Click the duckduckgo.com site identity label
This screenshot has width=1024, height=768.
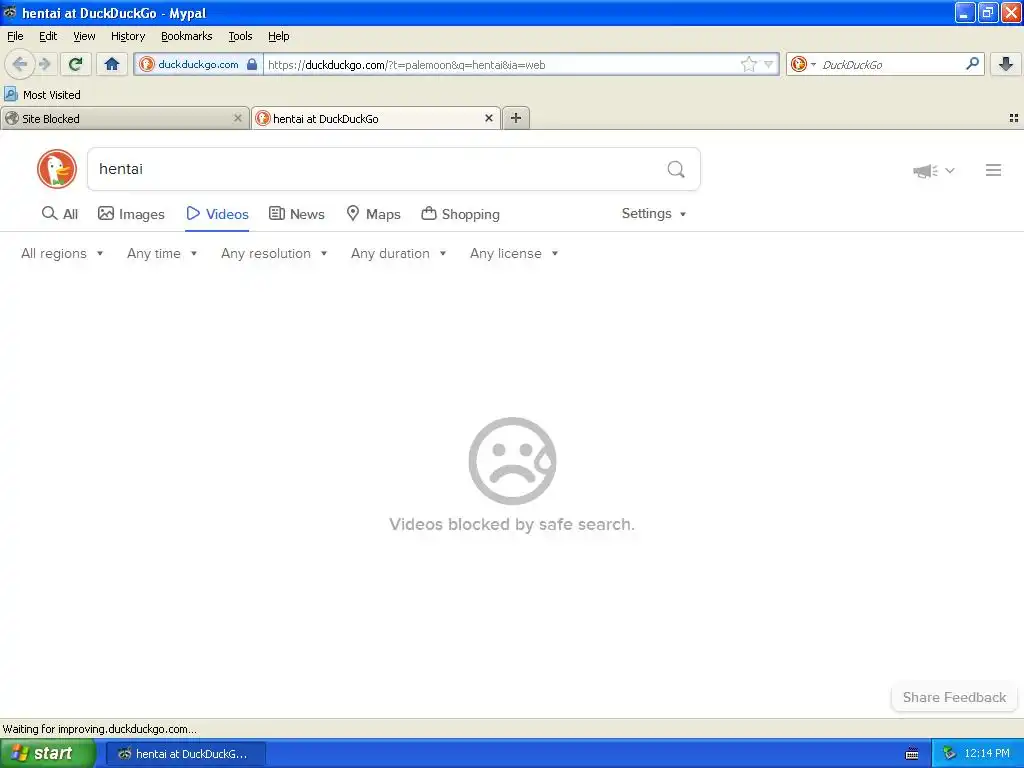click(x=199, y=64)
